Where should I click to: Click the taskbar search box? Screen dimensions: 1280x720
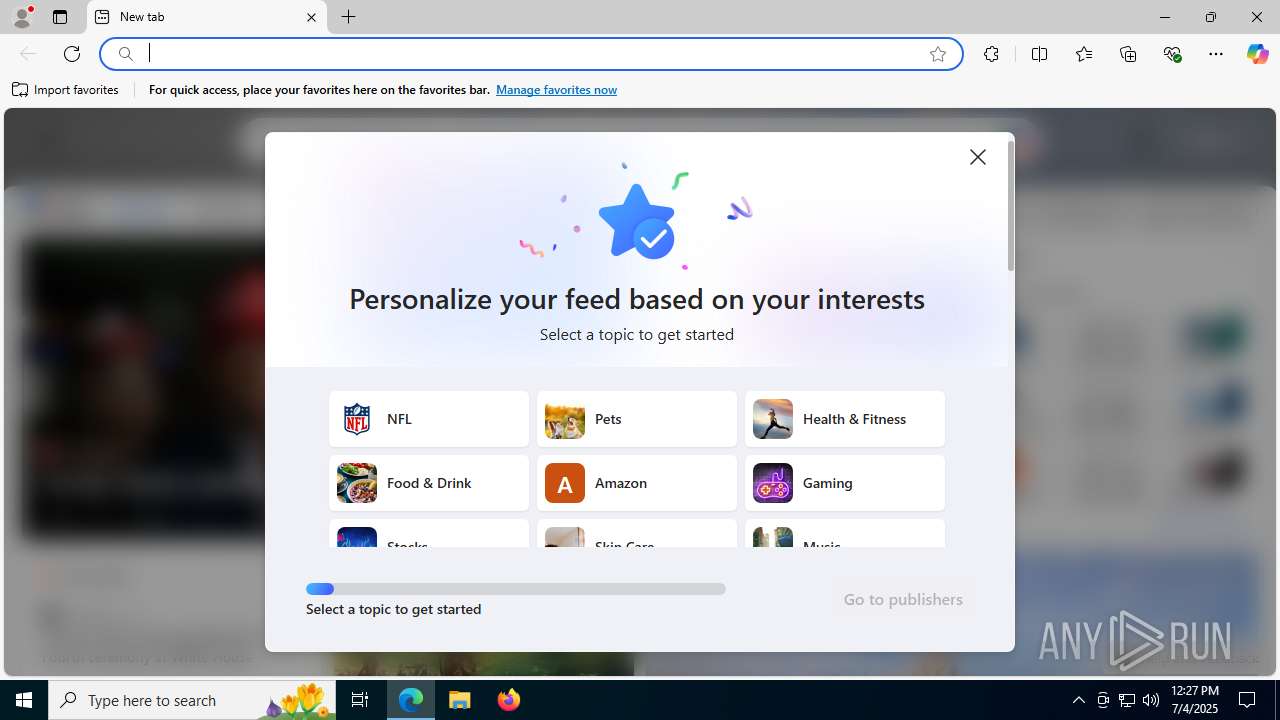point(194,700)
